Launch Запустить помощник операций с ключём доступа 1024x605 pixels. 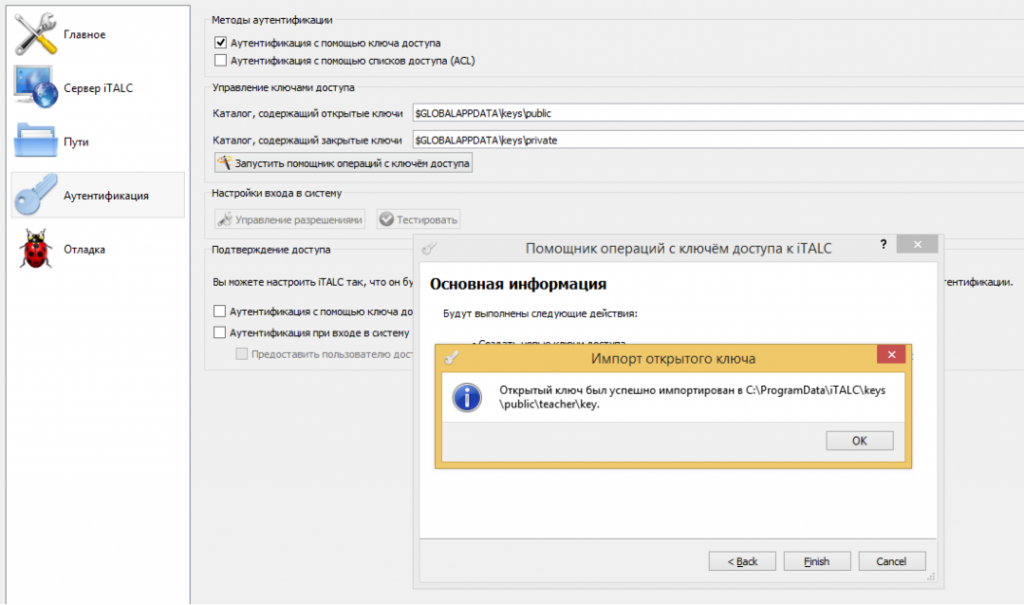[343, 163]
